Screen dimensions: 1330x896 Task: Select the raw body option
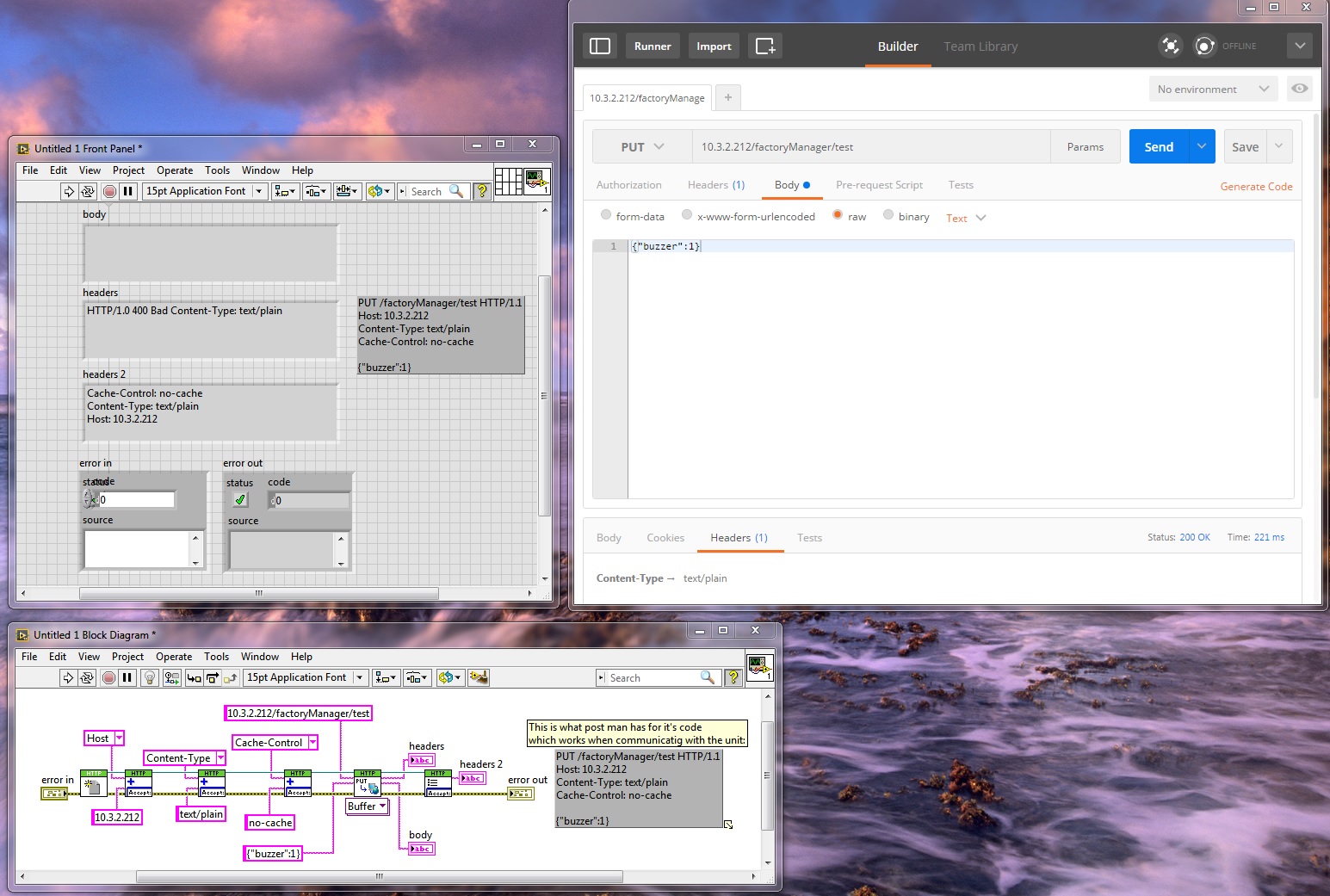click(x=838, y=215)
